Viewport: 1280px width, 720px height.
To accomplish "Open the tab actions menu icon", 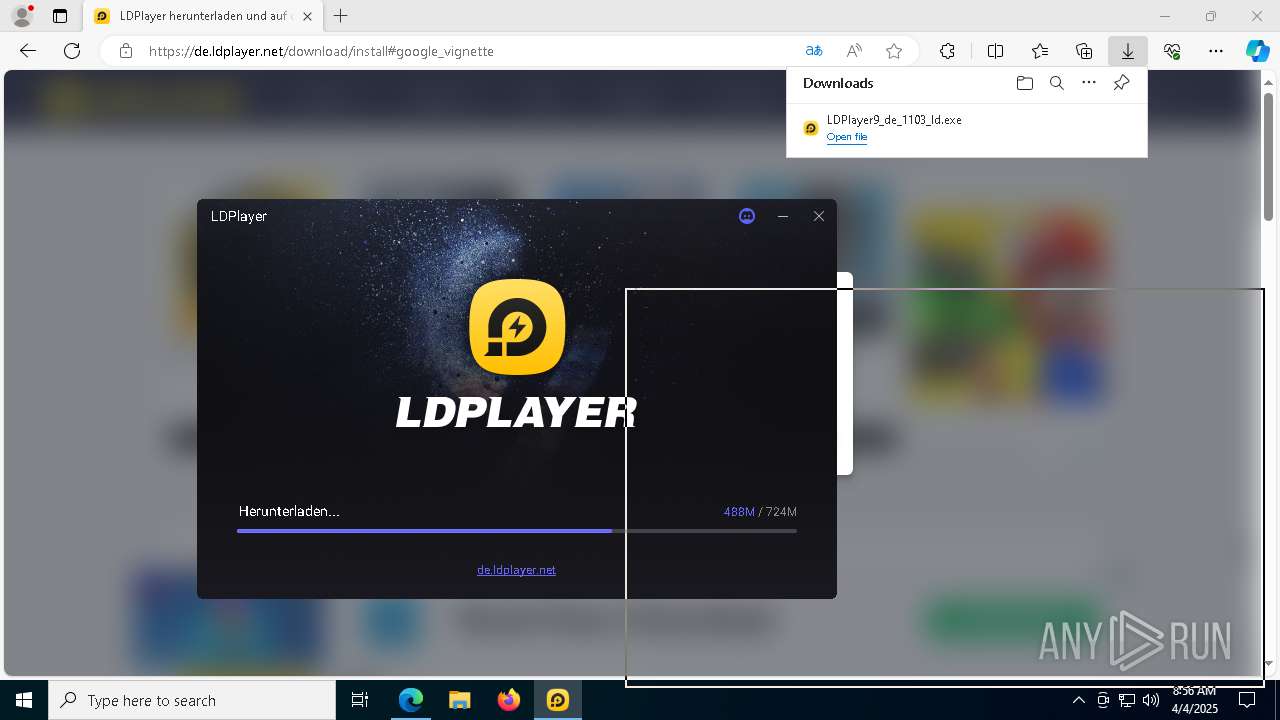I will [60, 16].
